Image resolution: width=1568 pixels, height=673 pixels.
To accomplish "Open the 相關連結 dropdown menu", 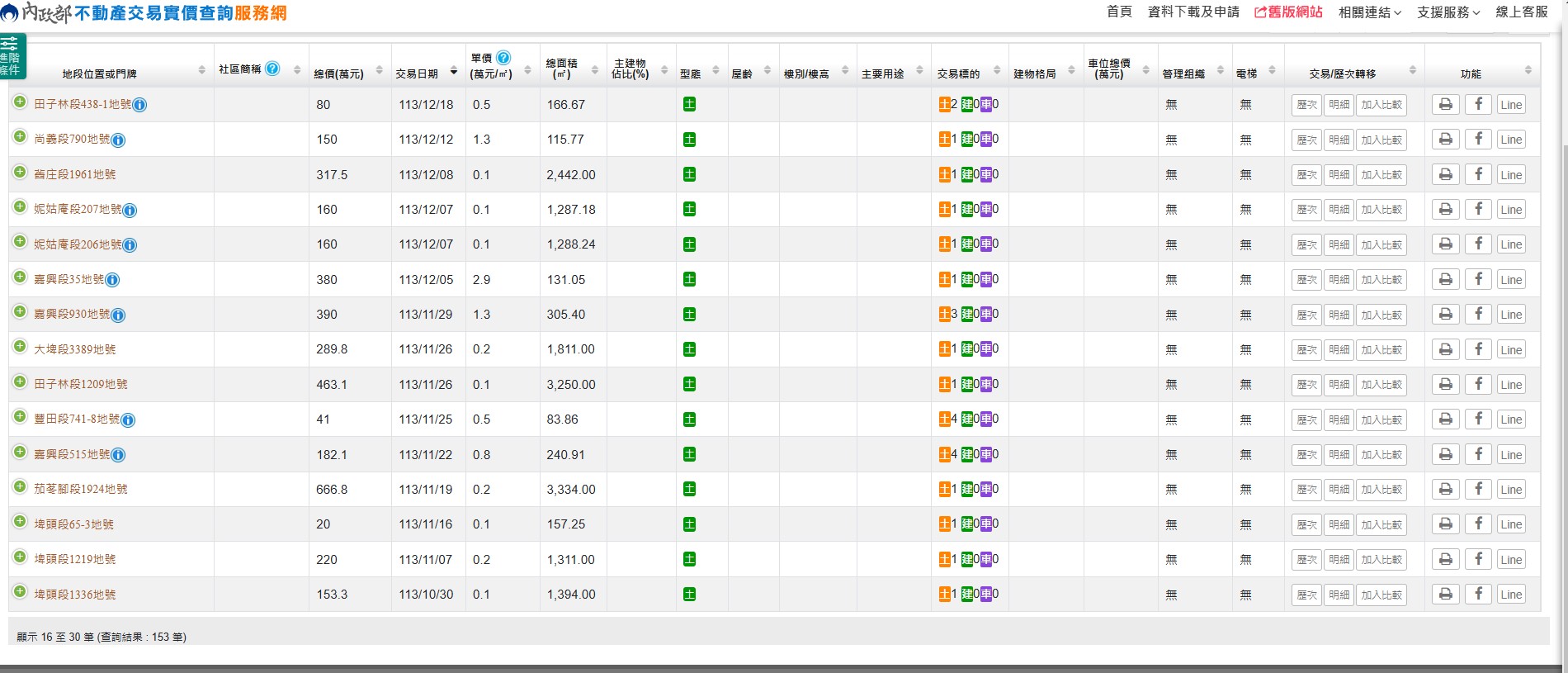I will tap(1369, 12).
